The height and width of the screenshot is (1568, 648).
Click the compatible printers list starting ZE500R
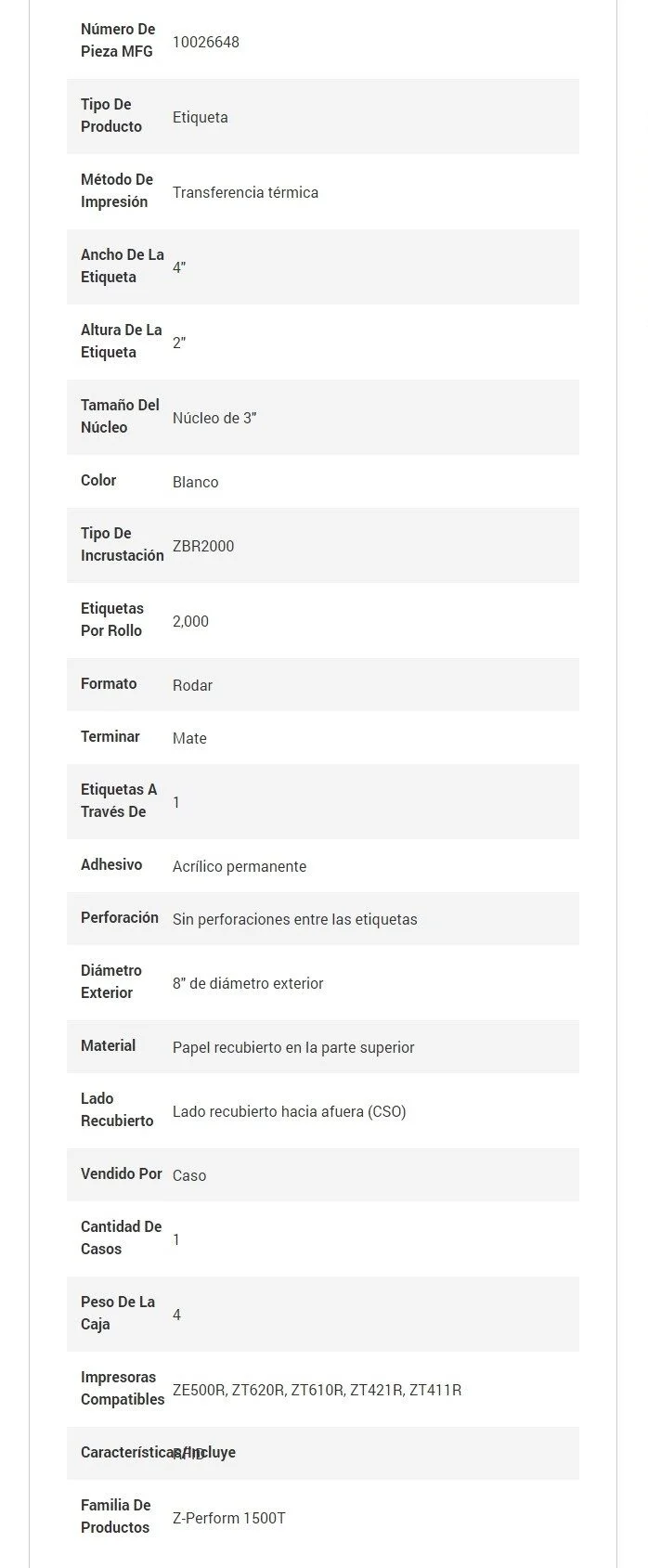coord(317,1390)
